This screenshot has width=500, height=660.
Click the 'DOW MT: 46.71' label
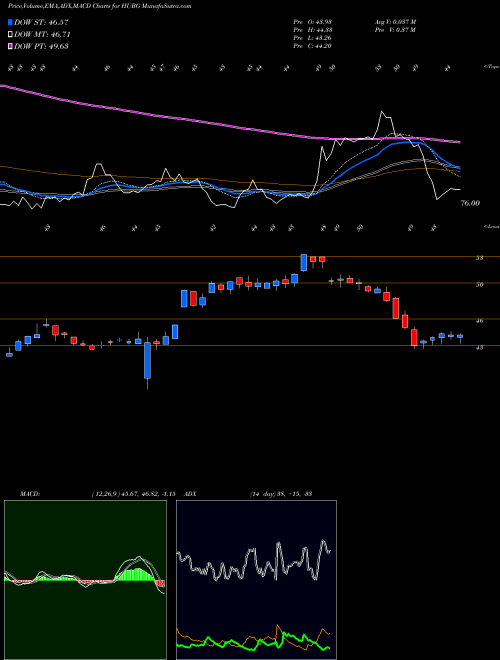pyautogui.click(x=42, y=35)
